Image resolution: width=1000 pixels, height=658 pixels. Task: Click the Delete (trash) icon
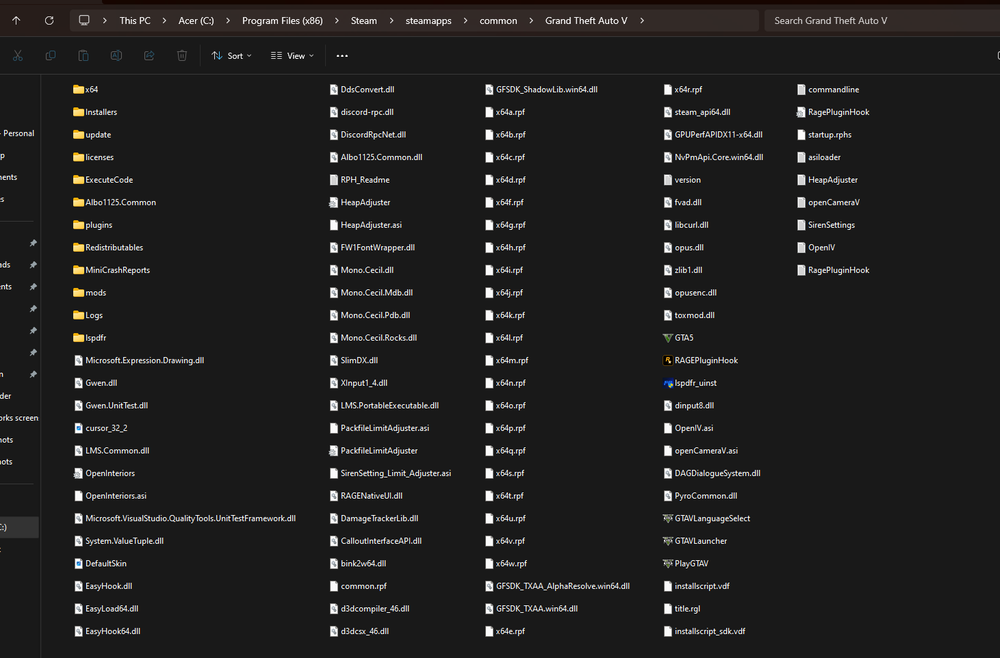click(x=182, y=56)
